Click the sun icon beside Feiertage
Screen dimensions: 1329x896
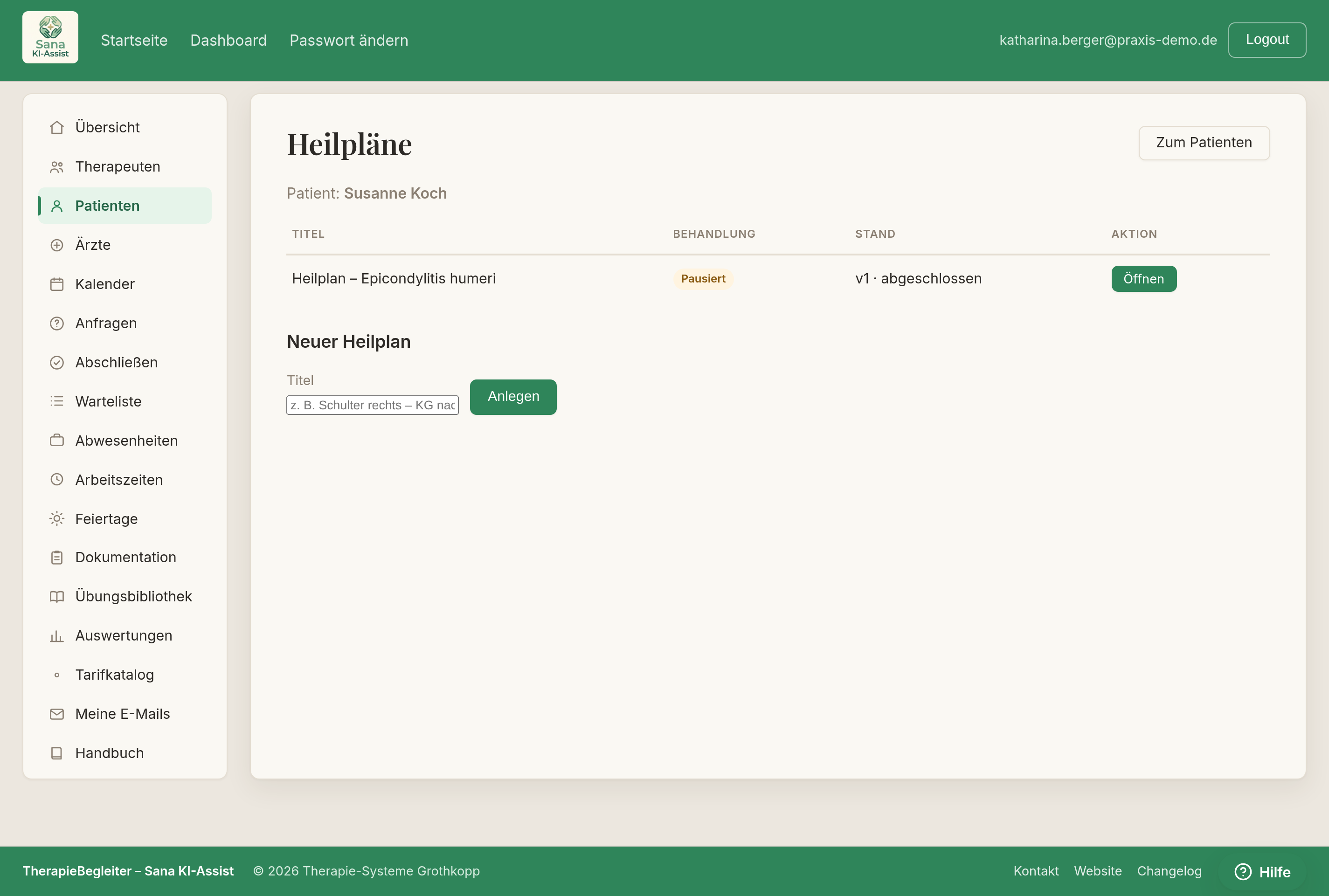point(56,519)
